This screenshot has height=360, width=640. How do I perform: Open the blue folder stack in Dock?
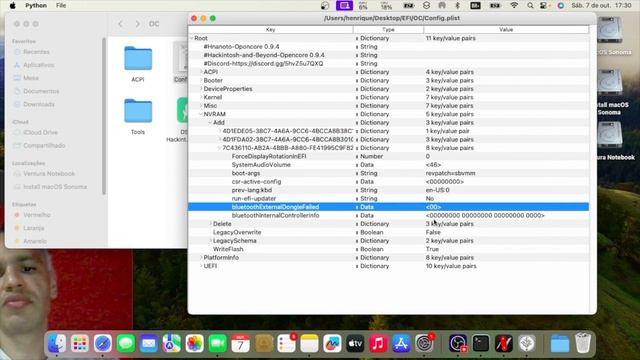pyautogui.click(x=560, y=343)
